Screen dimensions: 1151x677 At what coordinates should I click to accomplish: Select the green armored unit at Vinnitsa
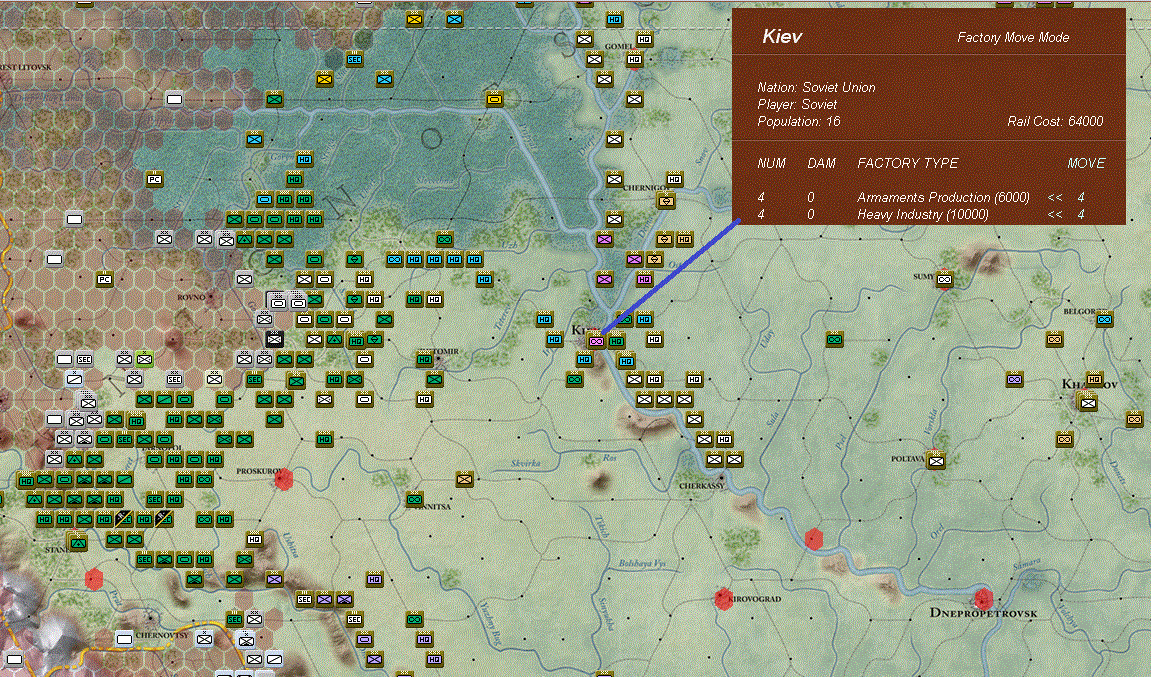414,499
